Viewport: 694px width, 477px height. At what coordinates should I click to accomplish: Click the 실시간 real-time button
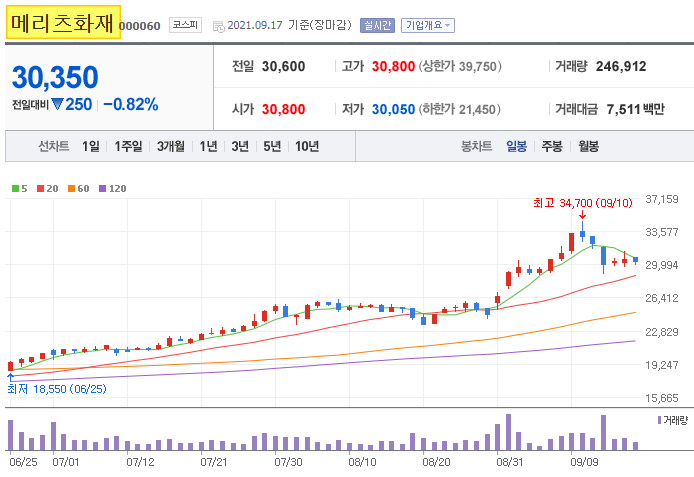[377, 25]
